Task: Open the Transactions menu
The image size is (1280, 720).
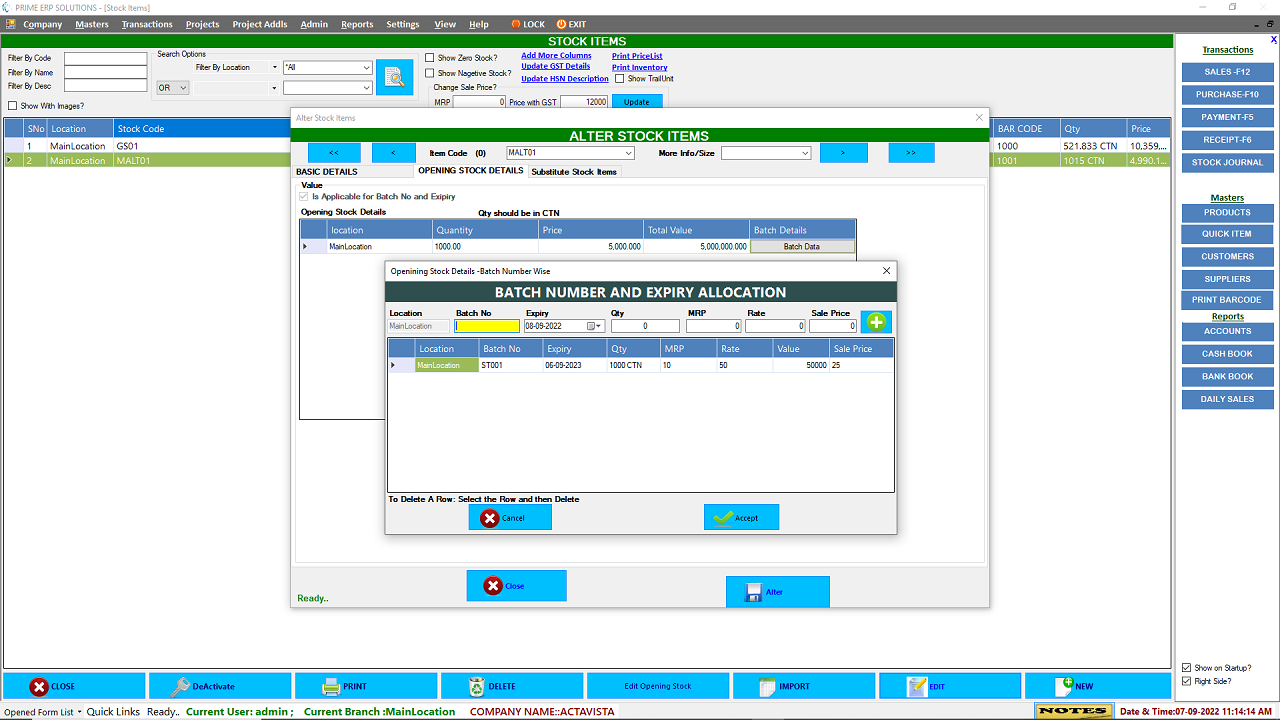Action: coord(147,24)
